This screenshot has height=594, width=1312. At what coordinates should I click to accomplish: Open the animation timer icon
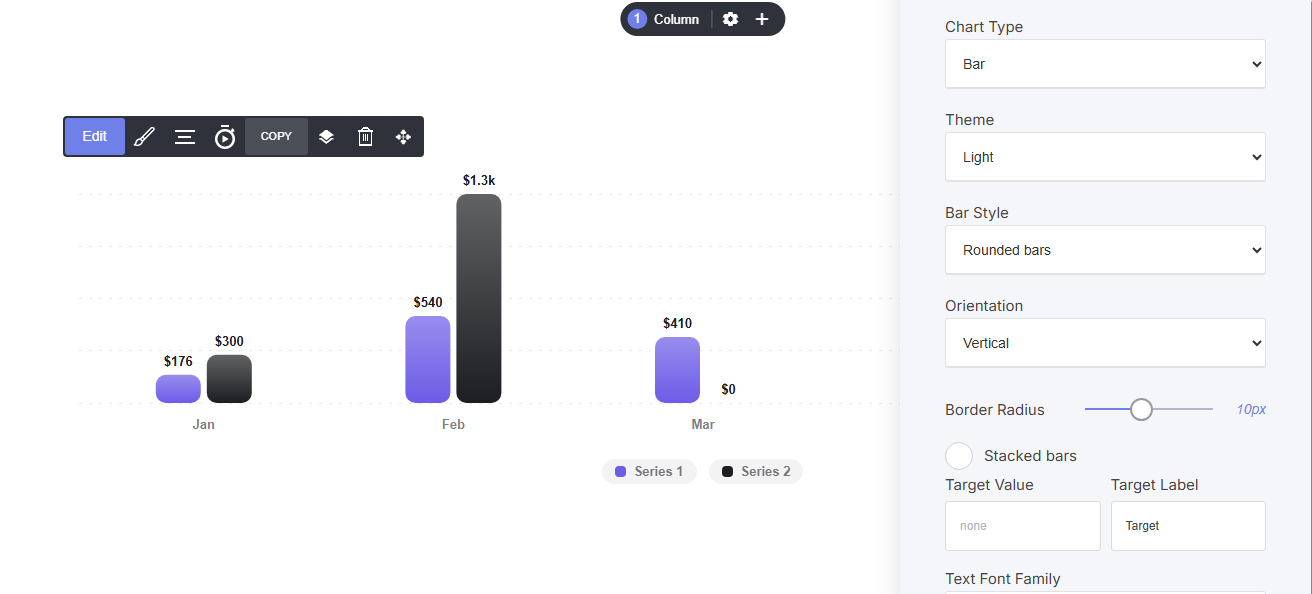[x=225, y=137]
